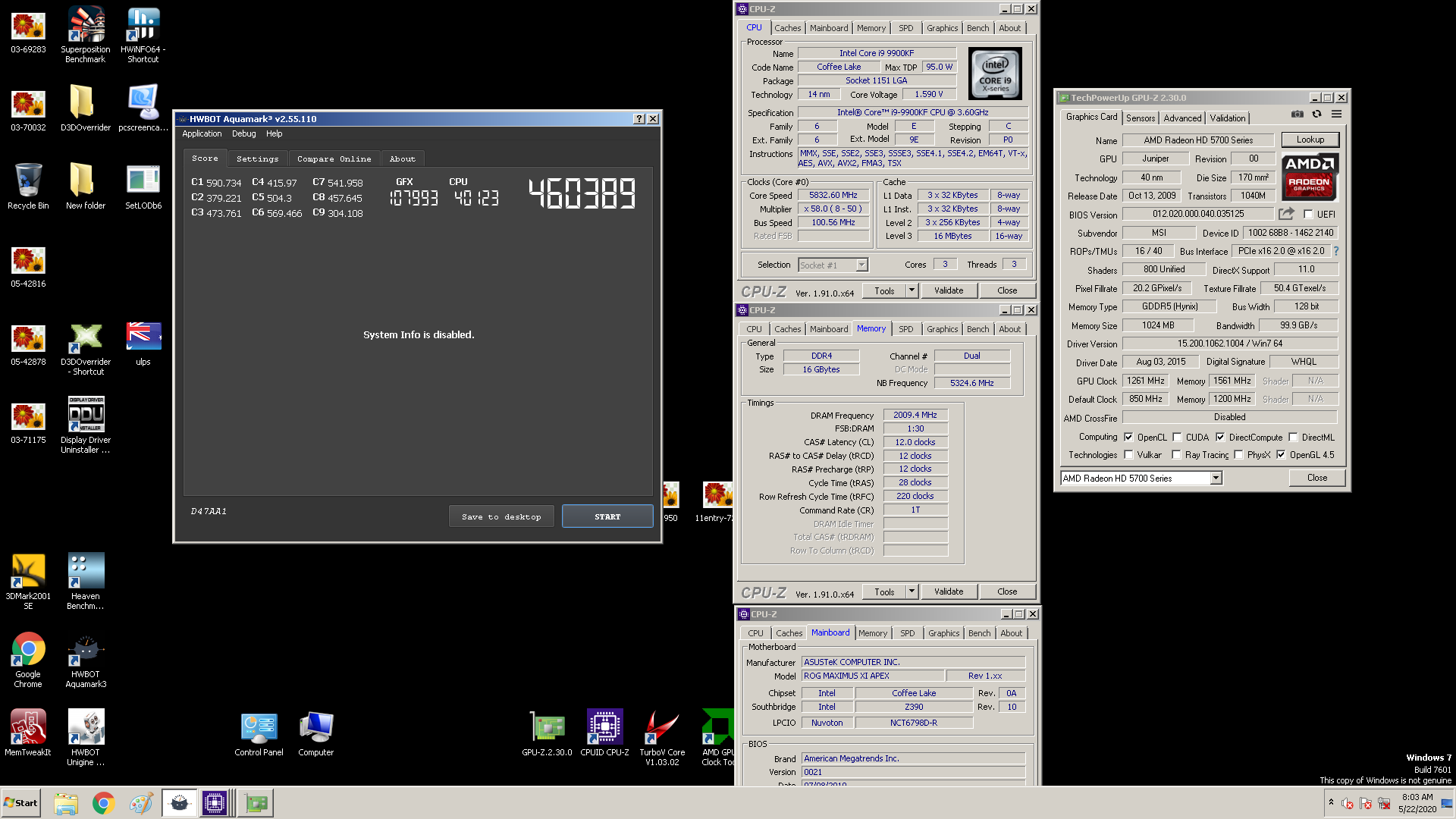
Task: Open 3DMark2001 SE desktop icon
Action: [28, 581]
